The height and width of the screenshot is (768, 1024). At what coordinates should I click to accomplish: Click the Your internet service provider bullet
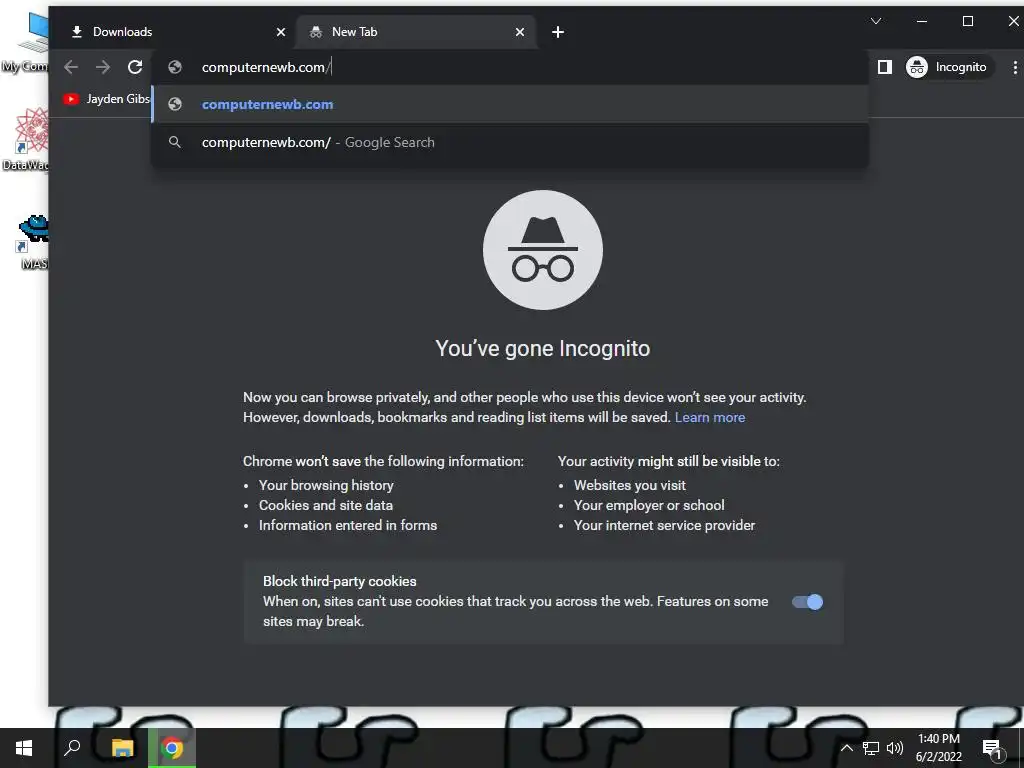[664, 525]
